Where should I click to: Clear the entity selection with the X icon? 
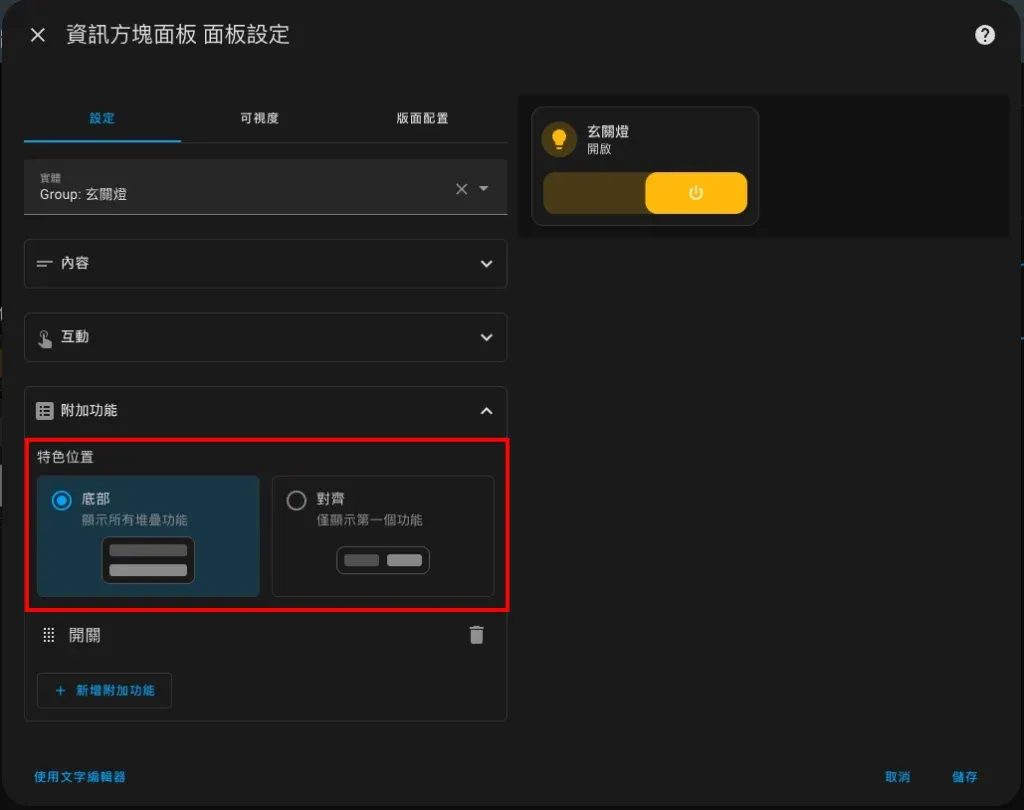tap(461, 188)
